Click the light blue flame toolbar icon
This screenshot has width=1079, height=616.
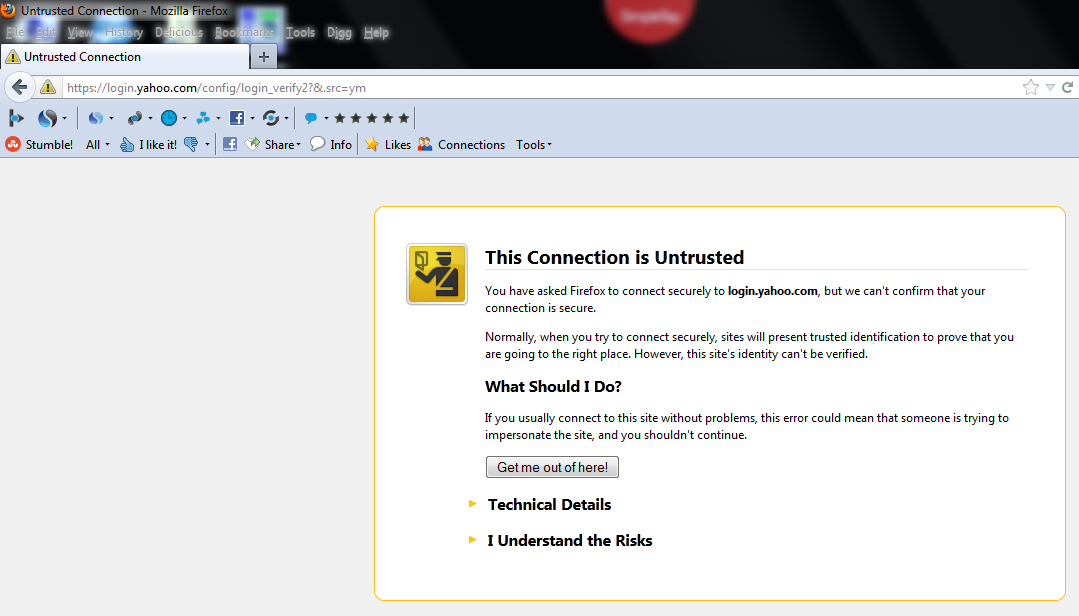96,118
